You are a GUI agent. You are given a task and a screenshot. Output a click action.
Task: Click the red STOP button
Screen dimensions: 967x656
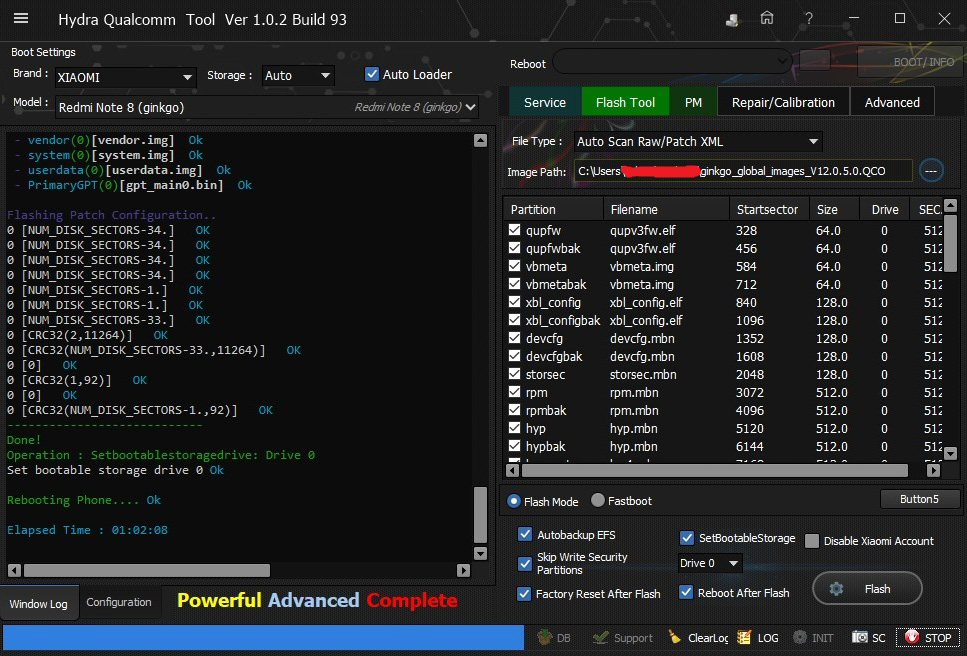[928, 638]
